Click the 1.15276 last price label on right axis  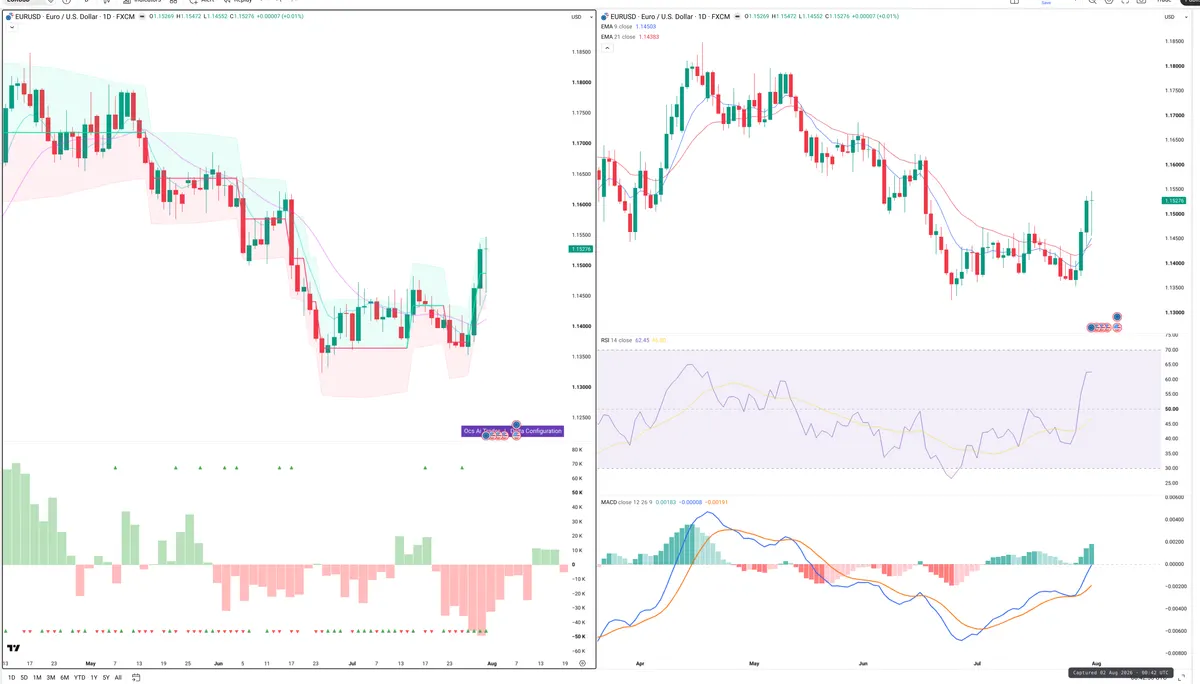point(1175,200)
